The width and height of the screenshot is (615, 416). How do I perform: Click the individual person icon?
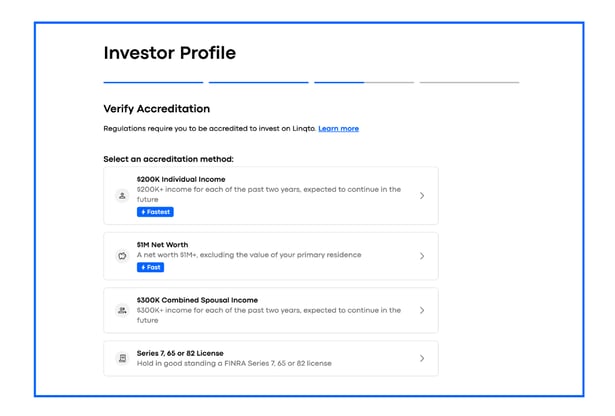[x=122, y=196]
